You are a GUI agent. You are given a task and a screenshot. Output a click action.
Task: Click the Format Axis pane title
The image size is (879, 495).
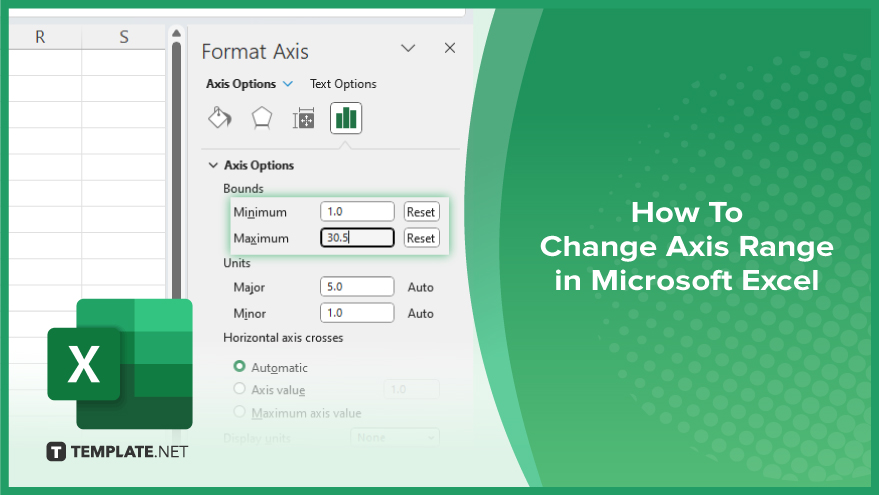click(x=255, y=52)
